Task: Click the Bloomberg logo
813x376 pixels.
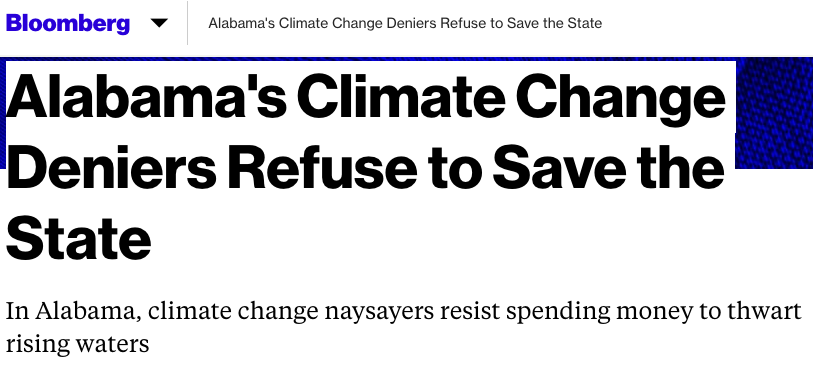Action: [x=67, y=24]
